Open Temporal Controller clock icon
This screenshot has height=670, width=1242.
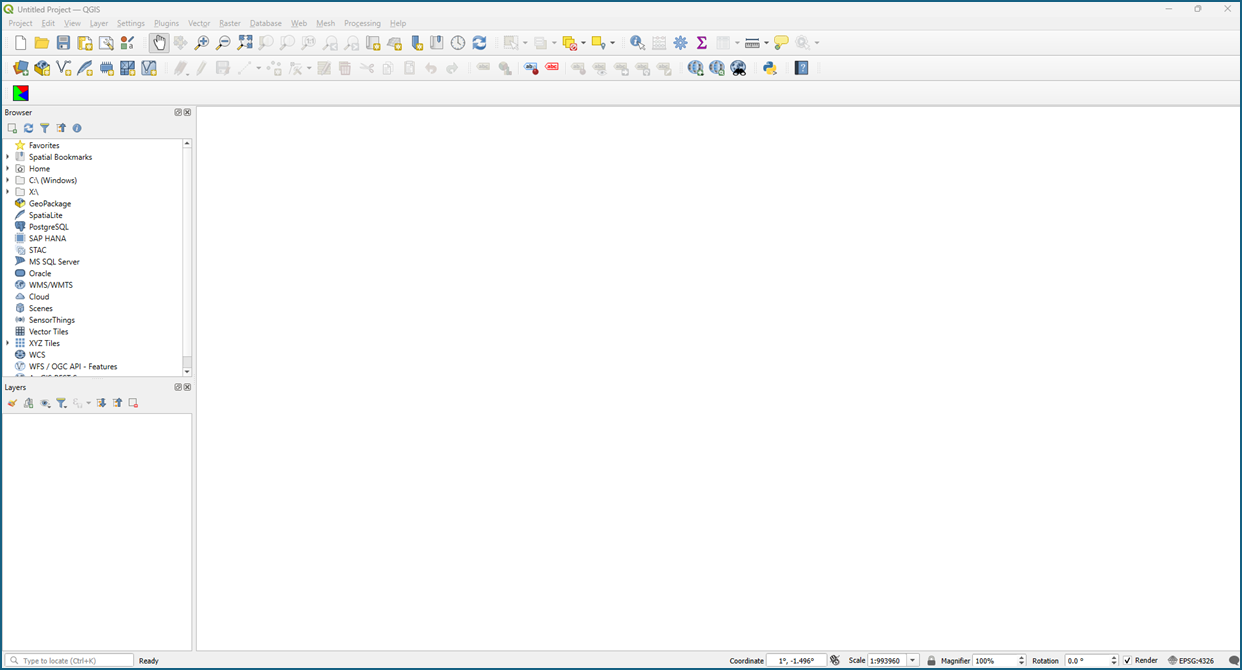tap(458, 43)
